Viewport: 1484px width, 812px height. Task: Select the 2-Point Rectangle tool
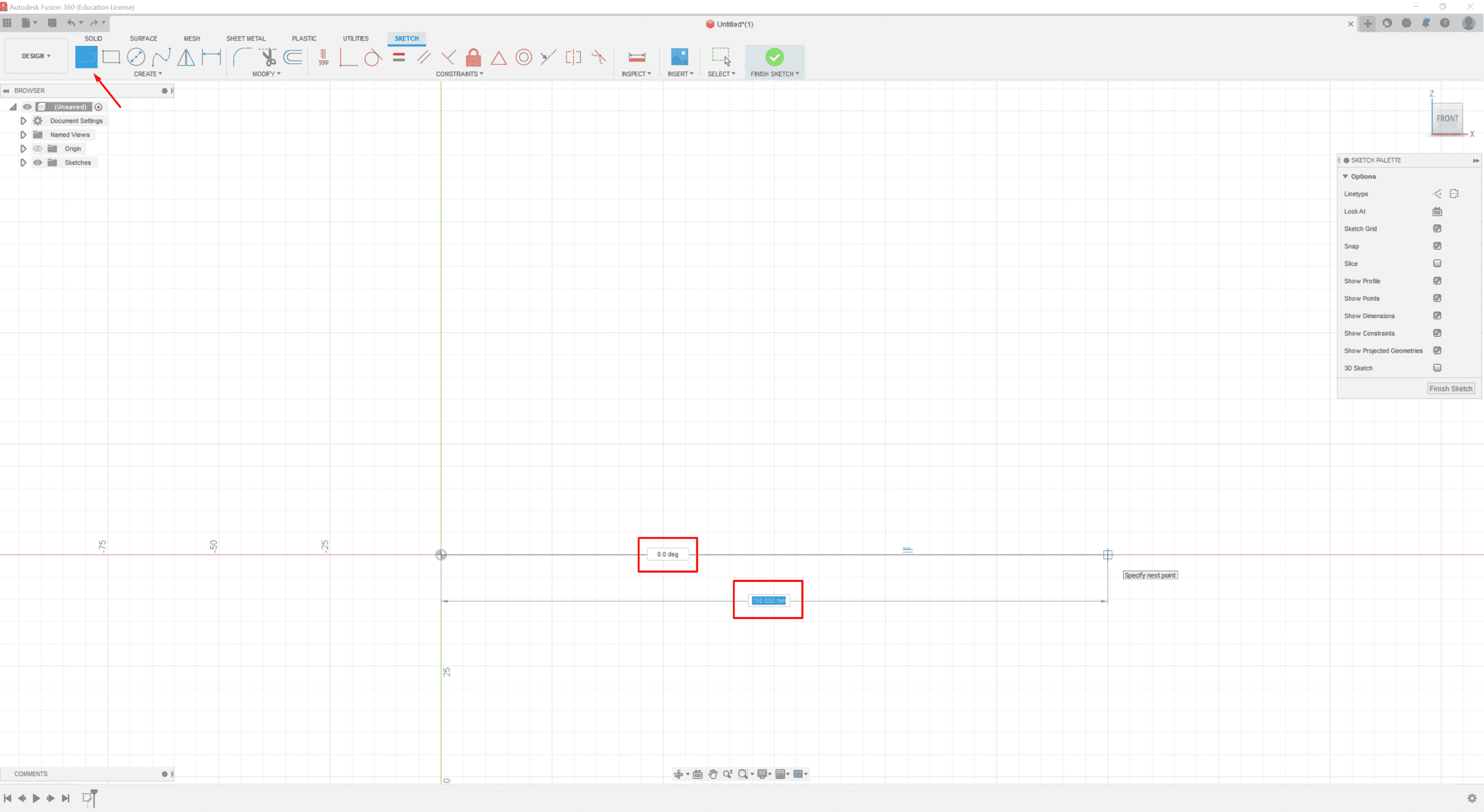[x=110, y=57]
